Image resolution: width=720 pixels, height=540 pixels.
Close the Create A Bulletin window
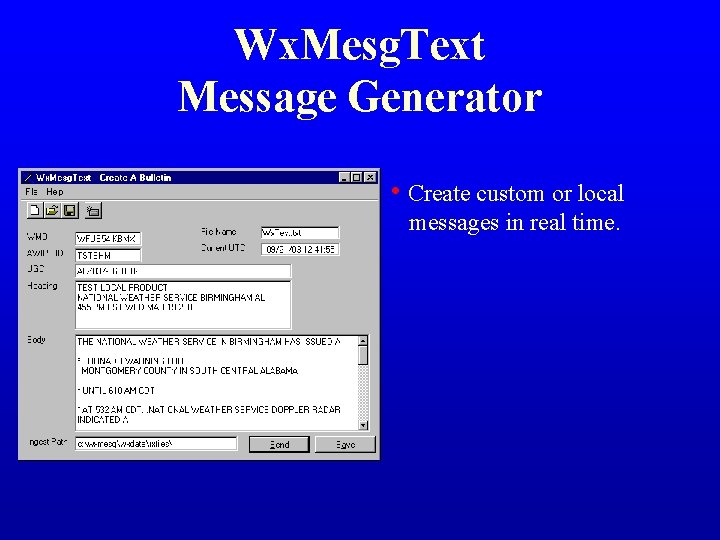(370, 177)
